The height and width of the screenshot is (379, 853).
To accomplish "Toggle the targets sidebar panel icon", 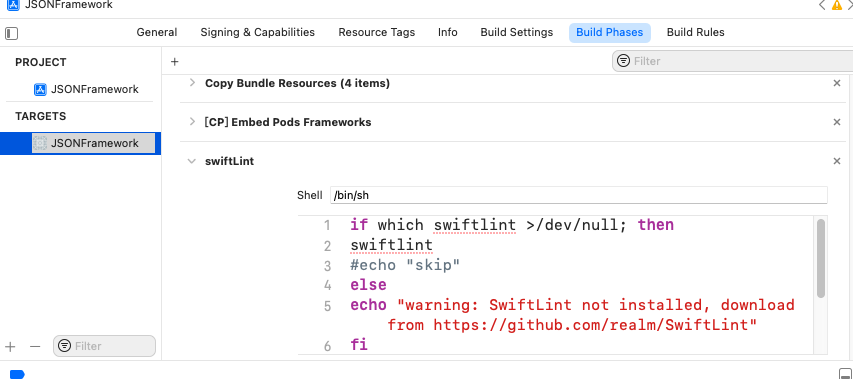I will (x=11, y=33).
